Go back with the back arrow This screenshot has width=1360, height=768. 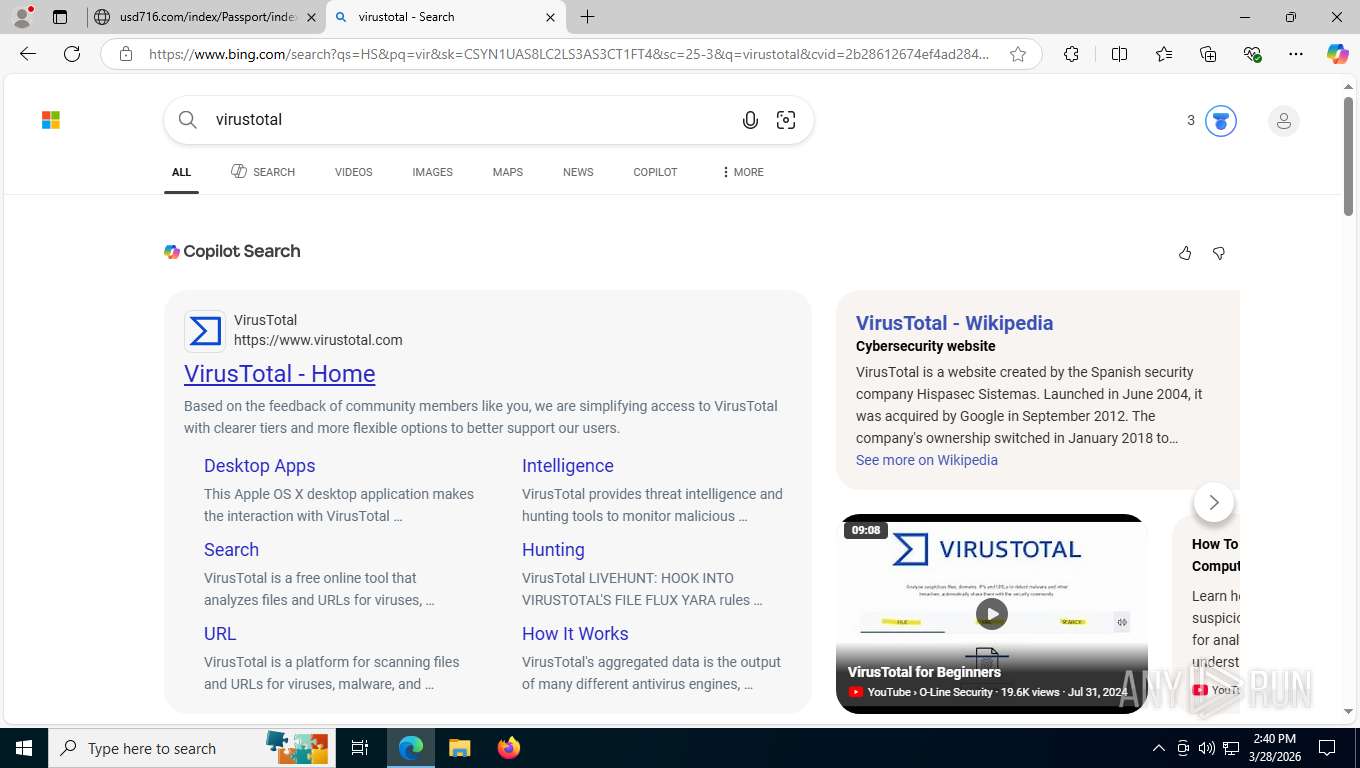tap(28, 54)
